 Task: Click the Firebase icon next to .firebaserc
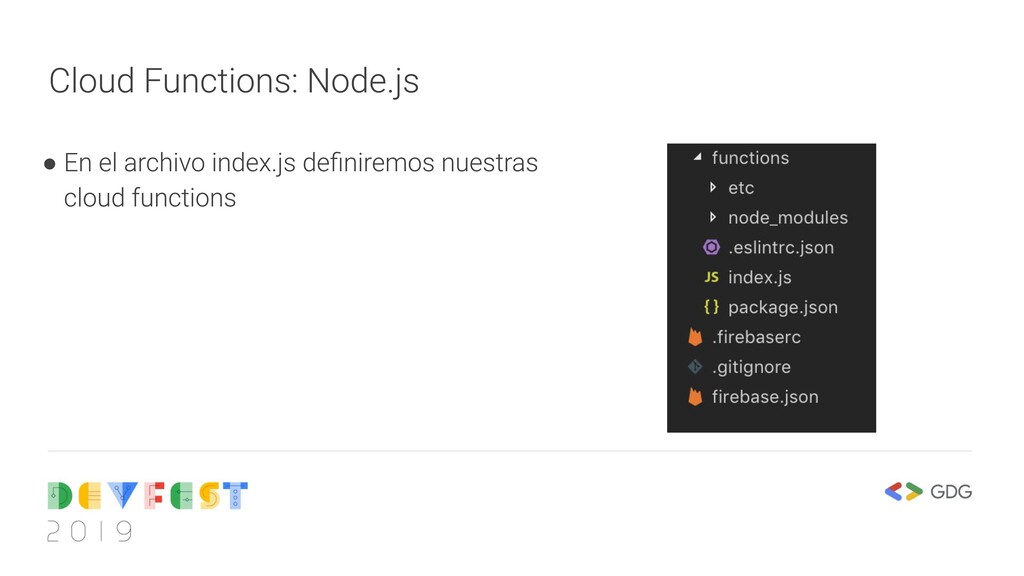(x=695, y=337)
